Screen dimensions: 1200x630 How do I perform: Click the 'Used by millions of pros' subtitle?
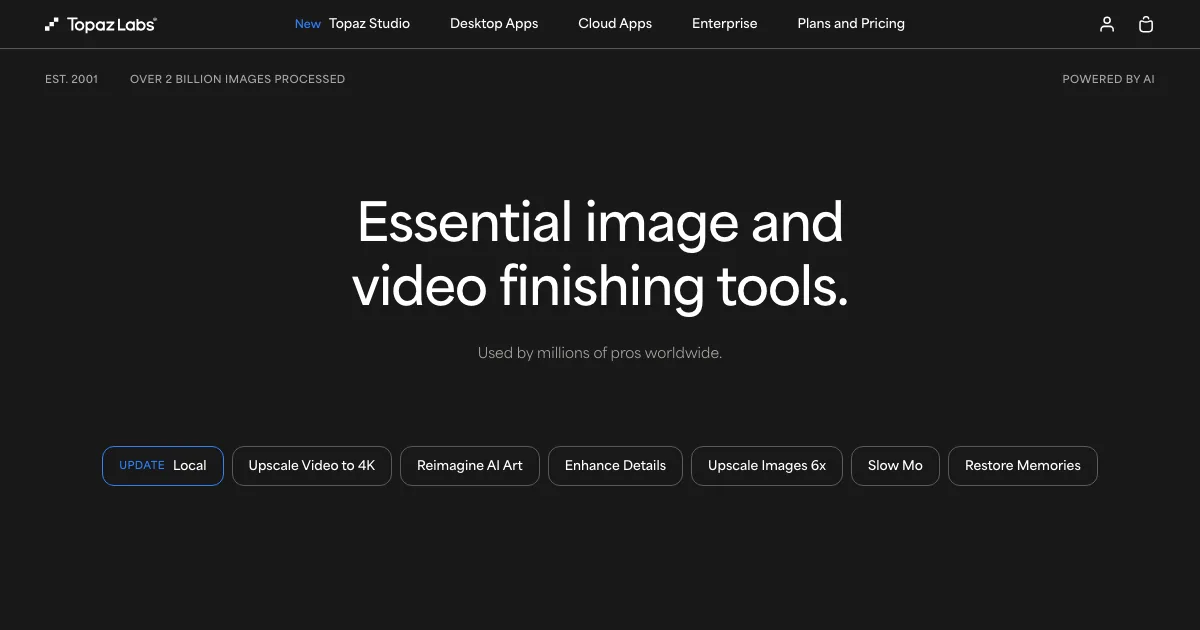pos(600,353)
